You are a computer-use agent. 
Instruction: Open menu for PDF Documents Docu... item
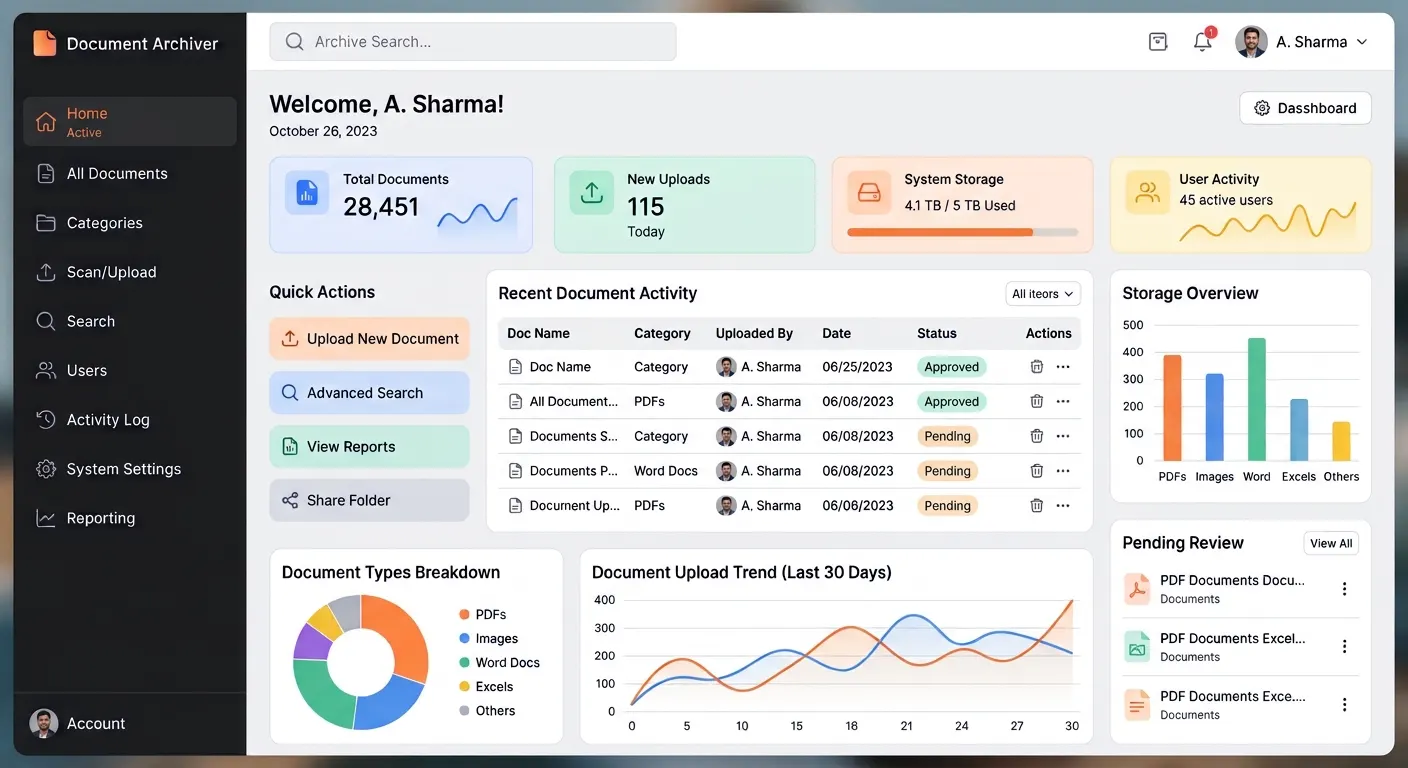(1344, 589)
